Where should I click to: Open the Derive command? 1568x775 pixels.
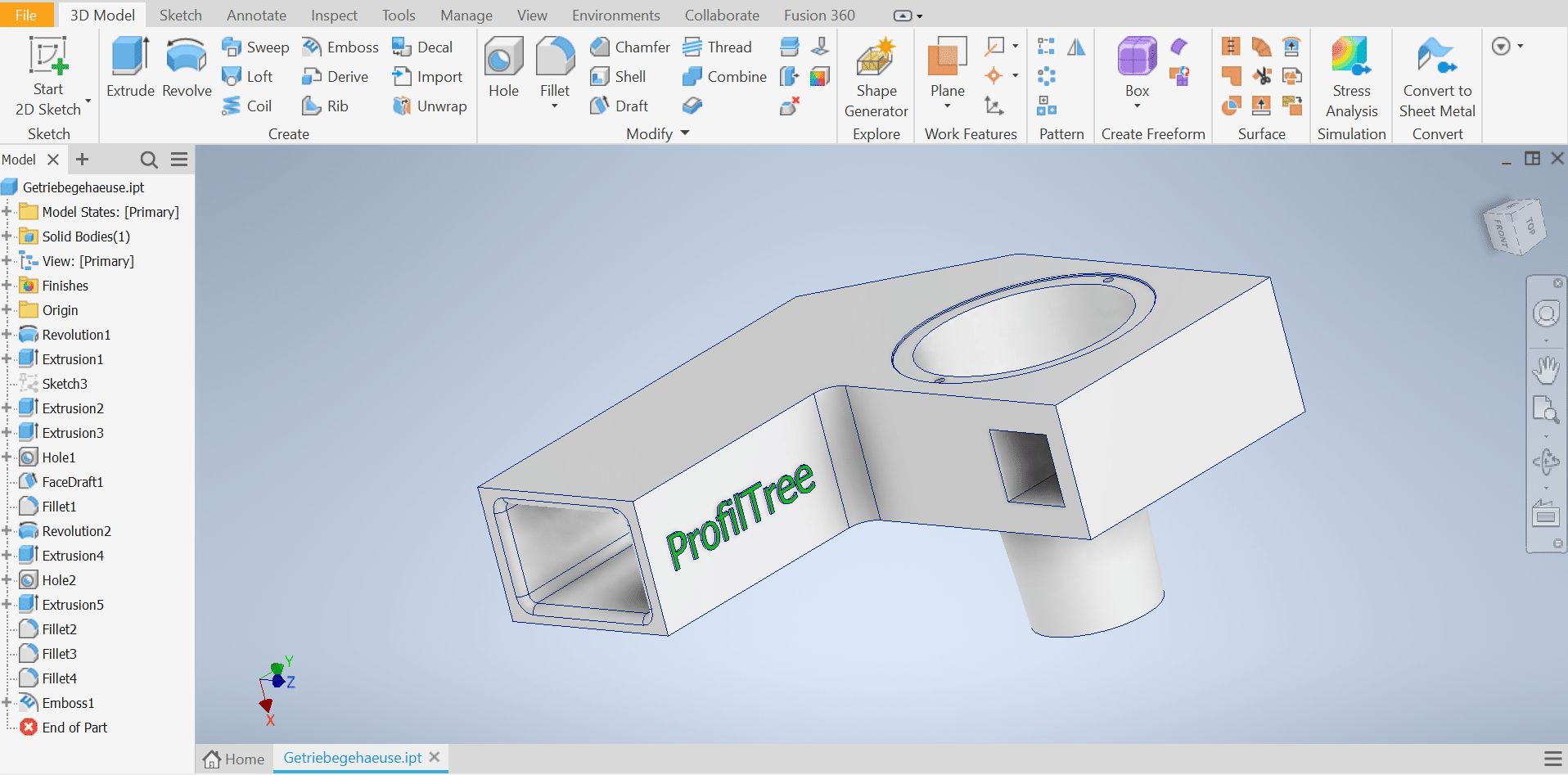point(335,77)
